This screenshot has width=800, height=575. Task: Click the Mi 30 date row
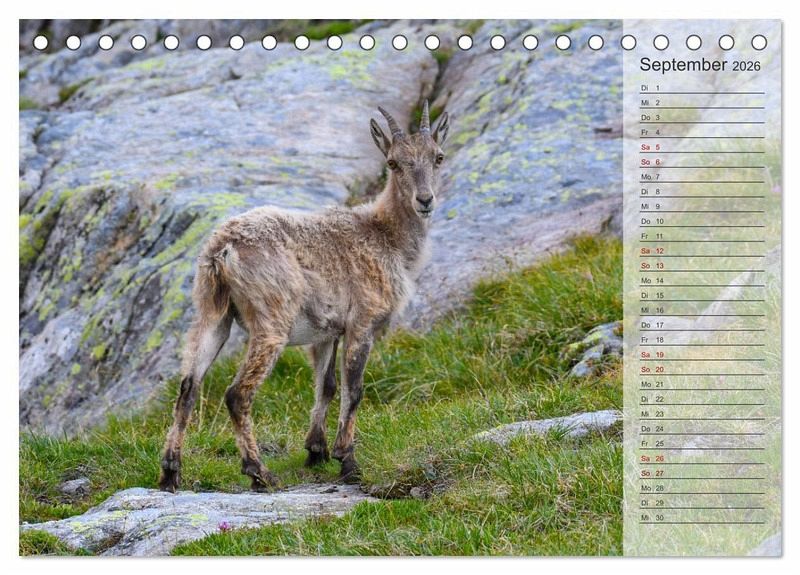pos(700,518)
